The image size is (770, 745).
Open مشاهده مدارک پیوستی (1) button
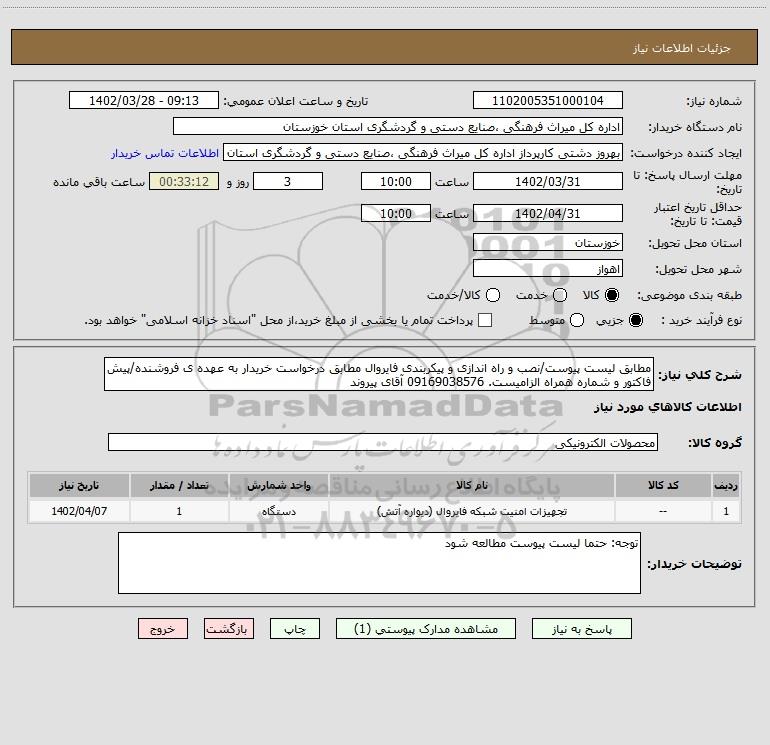click(x=426, y=629)
